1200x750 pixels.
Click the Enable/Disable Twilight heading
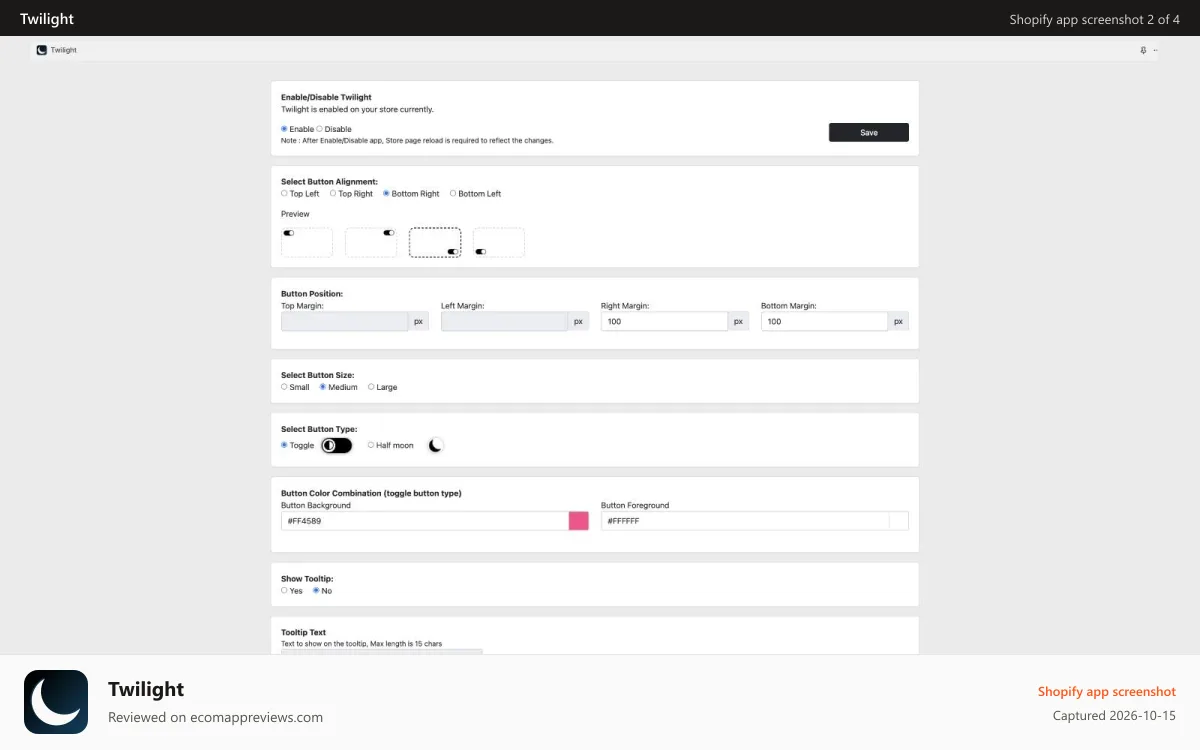(326, 97)
